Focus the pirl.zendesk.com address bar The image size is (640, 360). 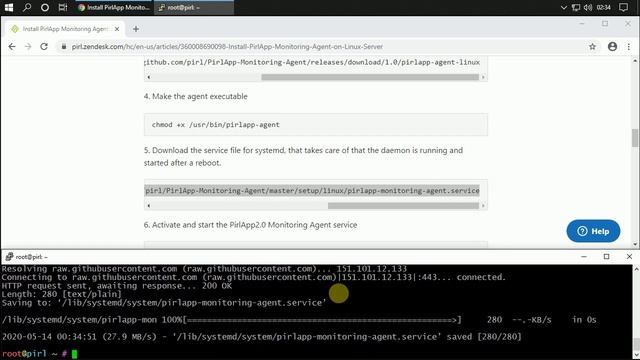(x=227, y=47)
